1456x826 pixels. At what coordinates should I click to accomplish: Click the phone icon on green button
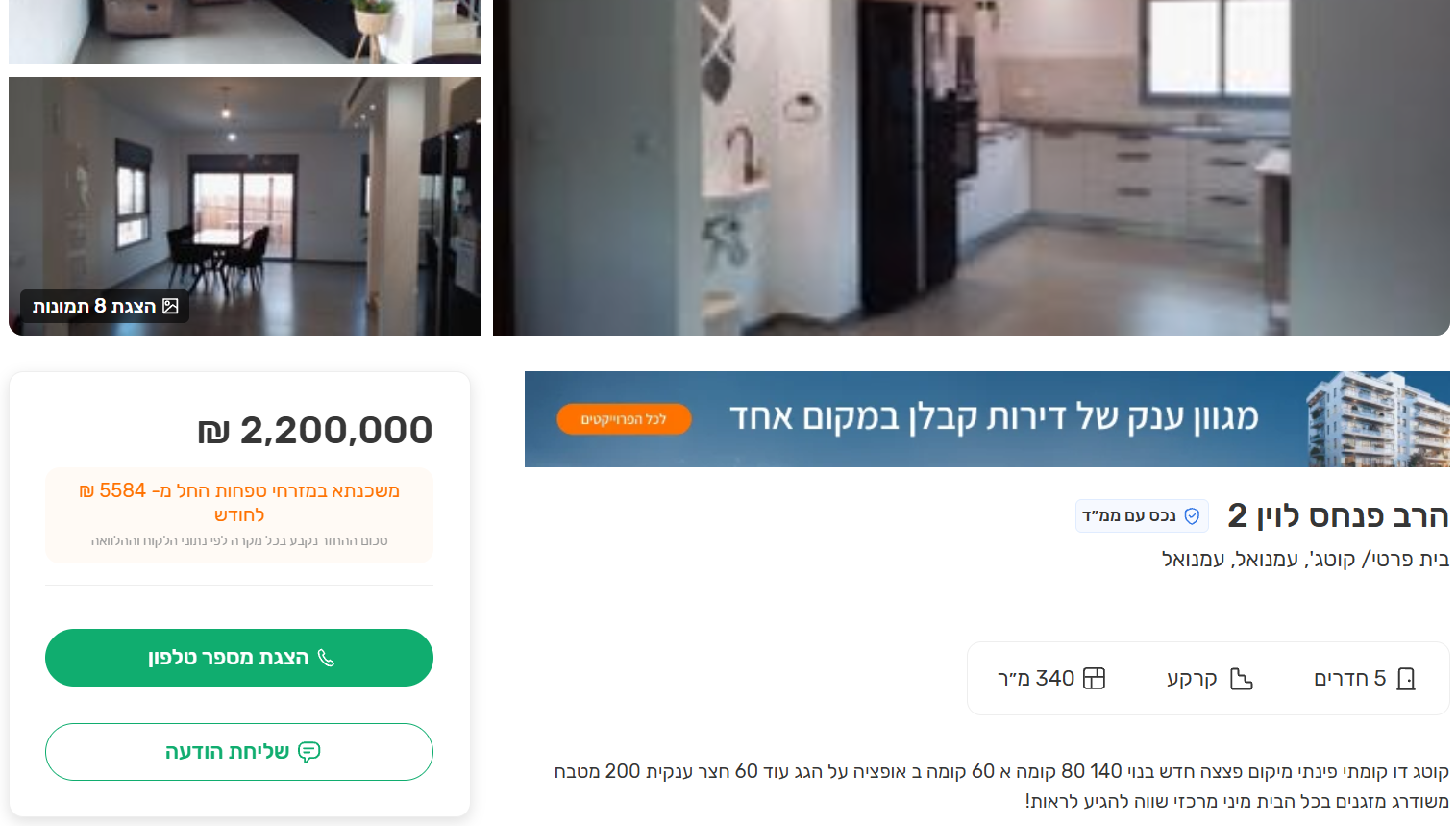pos(326,658)
